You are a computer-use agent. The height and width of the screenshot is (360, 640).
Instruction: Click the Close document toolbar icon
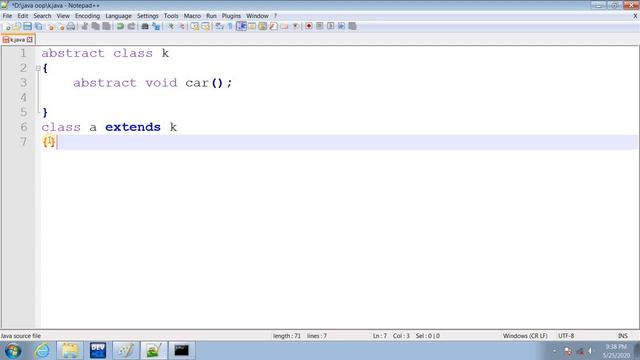click(x=50, y=27)
